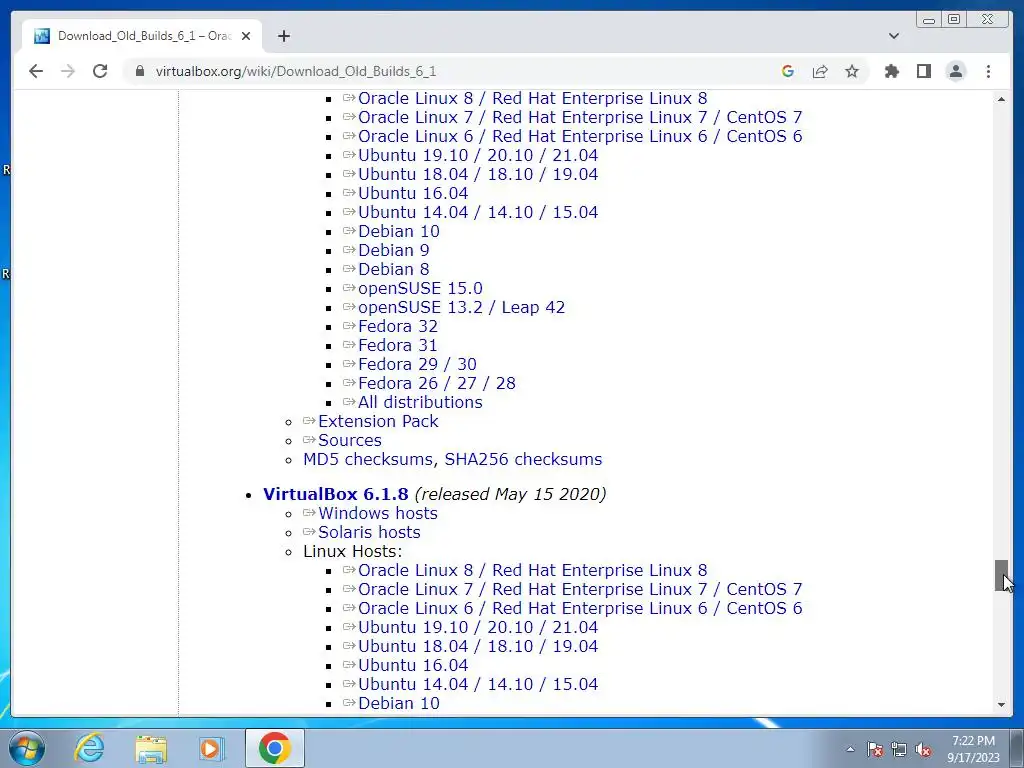Click the forward navigation arrow
The width and height of the screenshot is (1024, 768).
pos(68,71)
